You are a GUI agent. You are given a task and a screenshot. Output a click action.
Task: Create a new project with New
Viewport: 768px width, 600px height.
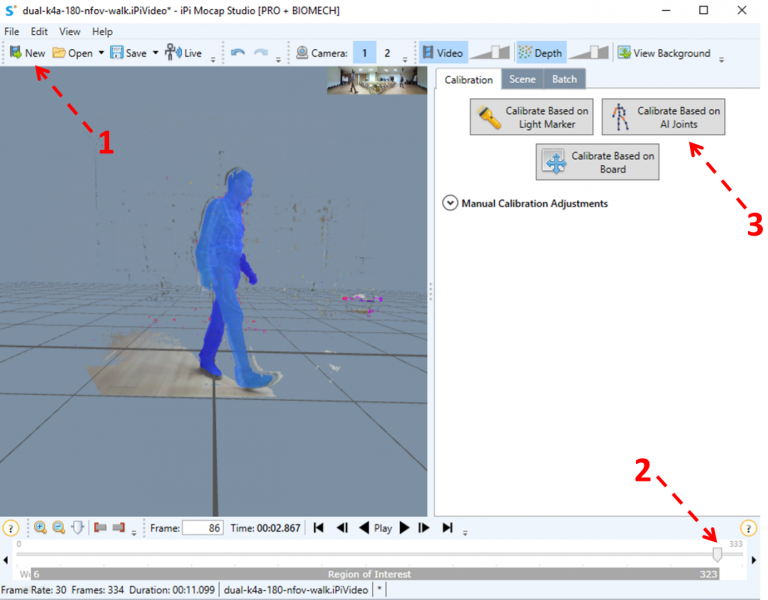tap(27, 53)
